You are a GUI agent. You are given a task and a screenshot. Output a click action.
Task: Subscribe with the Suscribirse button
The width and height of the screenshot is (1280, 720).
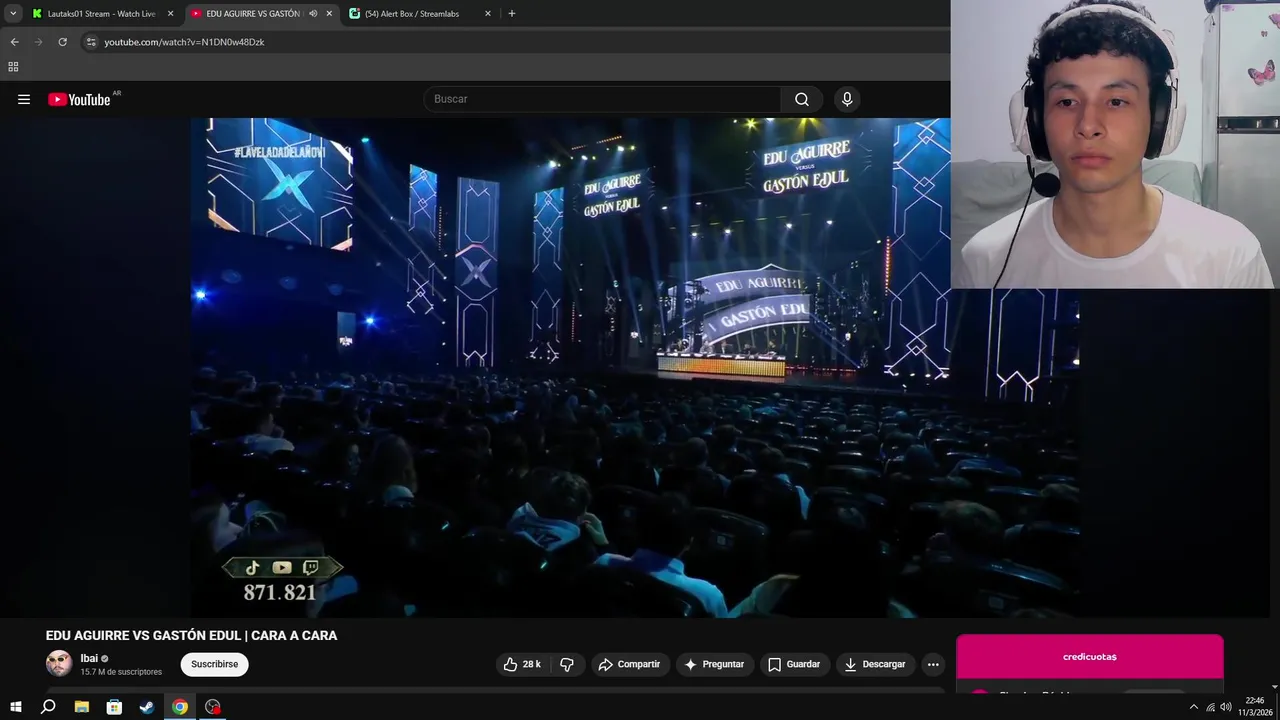click(x=214, y=664)
